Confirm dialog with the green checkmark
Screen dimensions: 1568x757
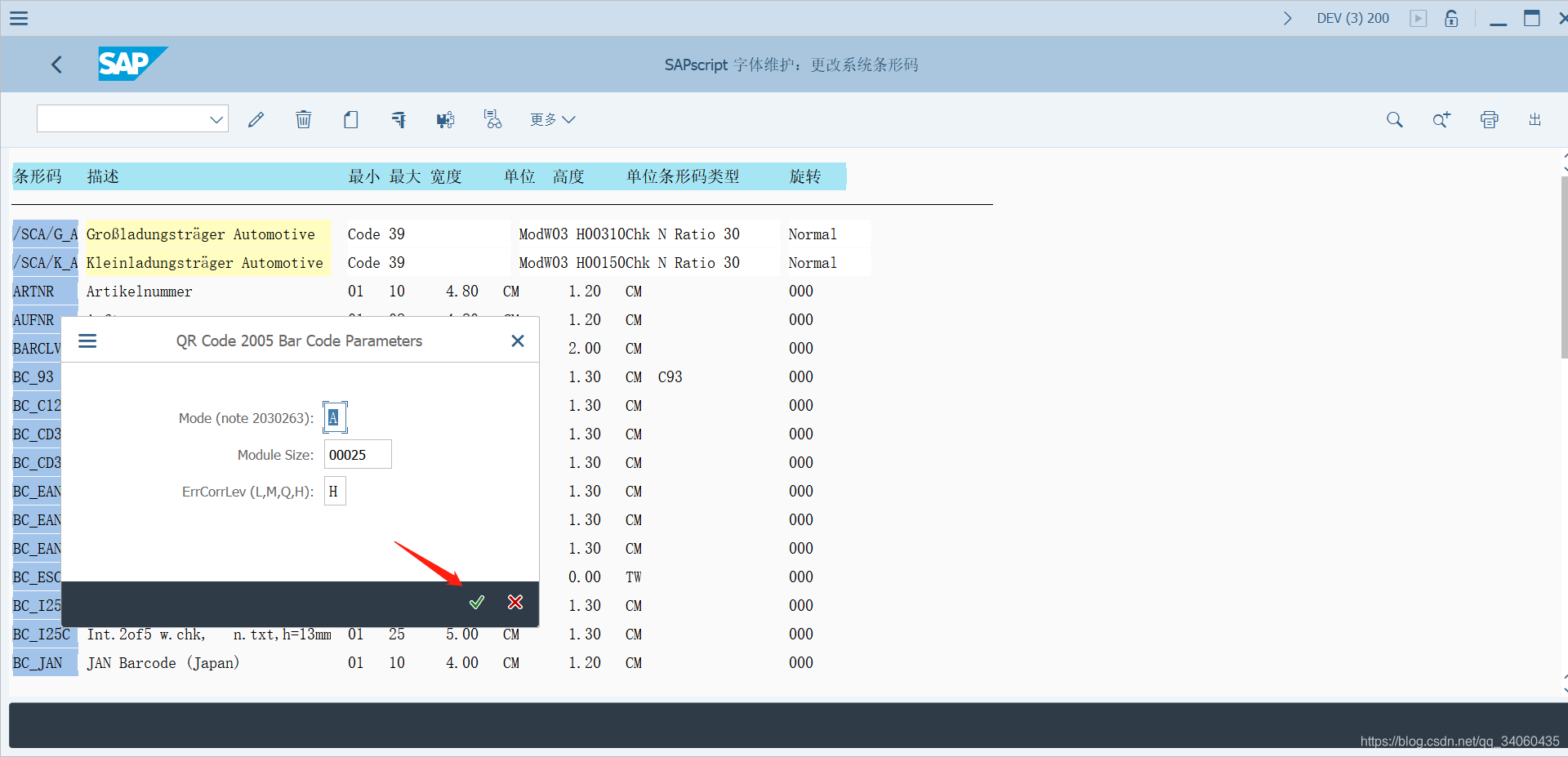tap(477, 602)
